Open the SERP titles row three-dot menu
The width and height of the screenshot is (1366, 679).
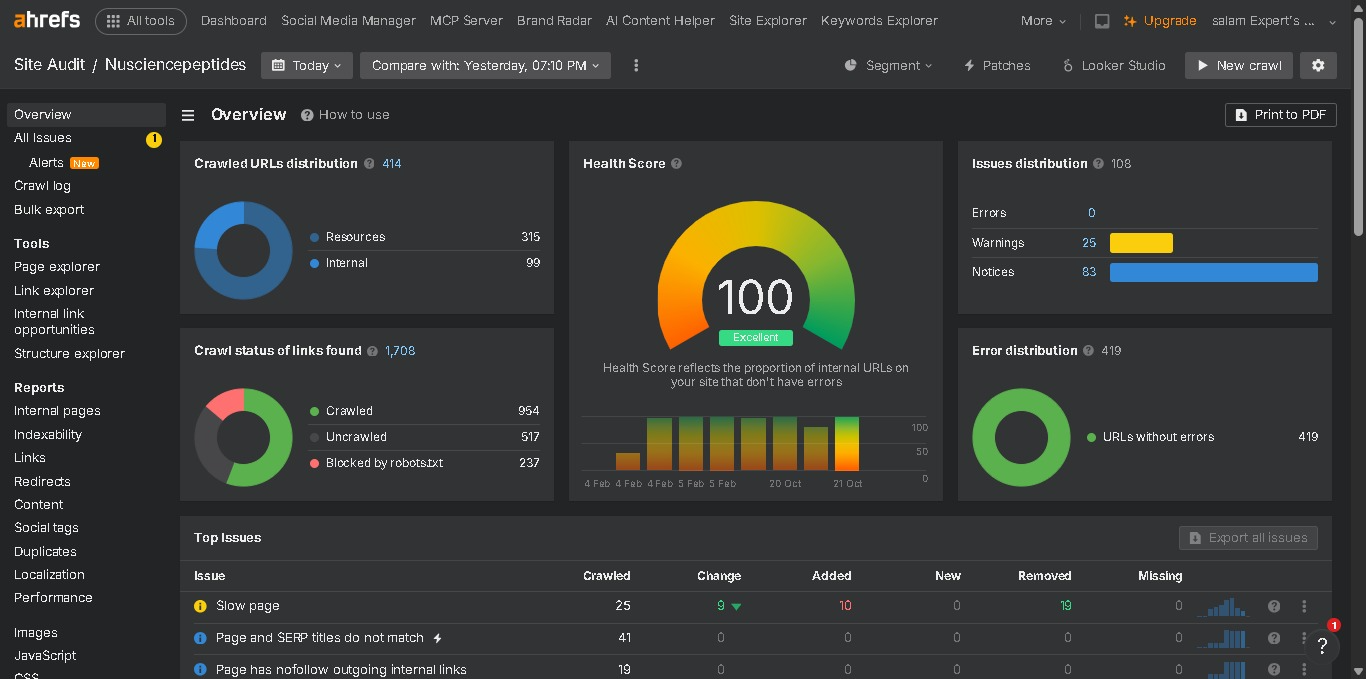tap(1304, 638)
